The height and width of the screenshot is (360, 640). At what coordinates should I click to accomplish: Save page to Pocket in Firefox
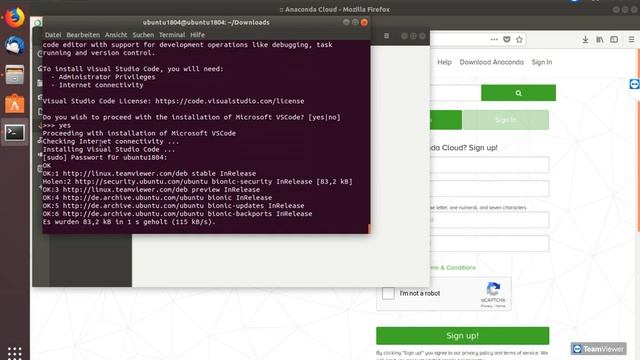coord(507,40)
